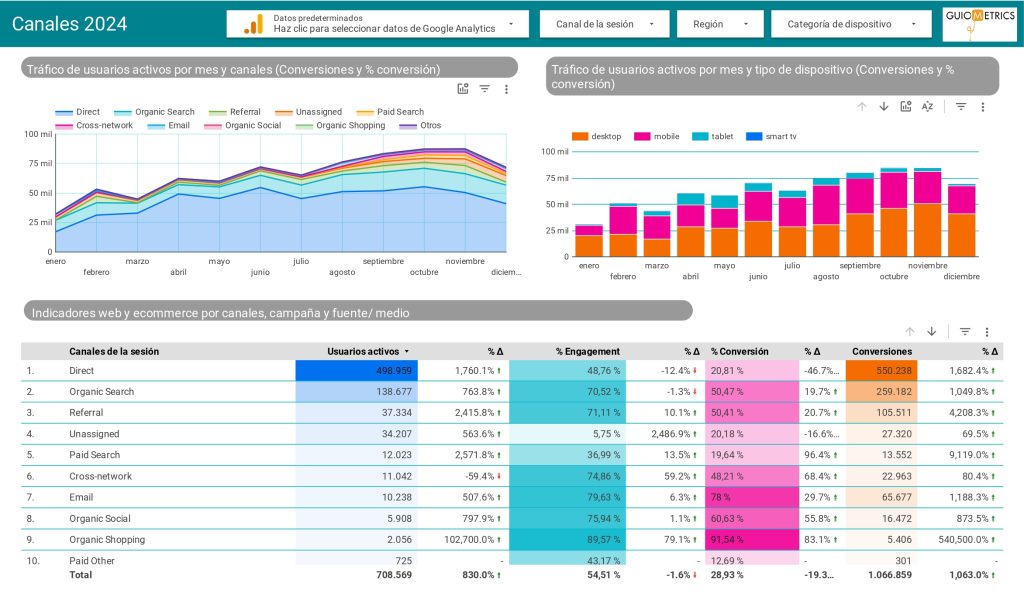Open the Canal de la sesión dropdown

[x=605, y=24]
